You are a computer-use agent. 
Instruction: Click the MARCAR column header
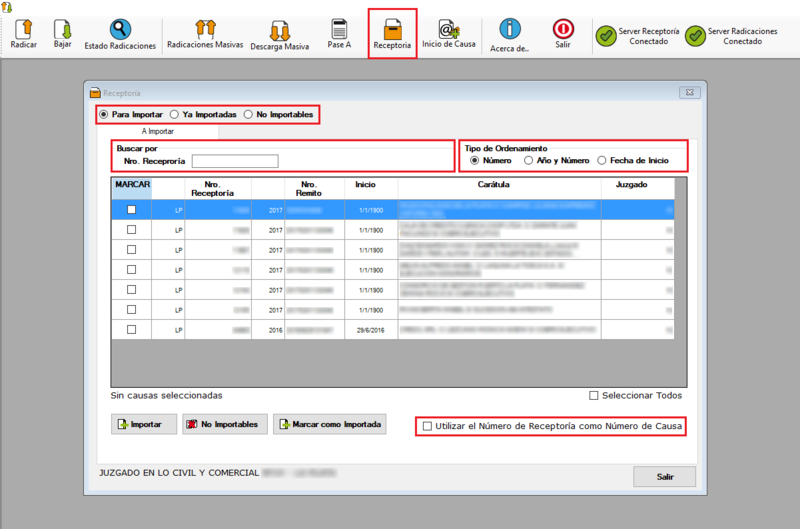coord(132,188)
